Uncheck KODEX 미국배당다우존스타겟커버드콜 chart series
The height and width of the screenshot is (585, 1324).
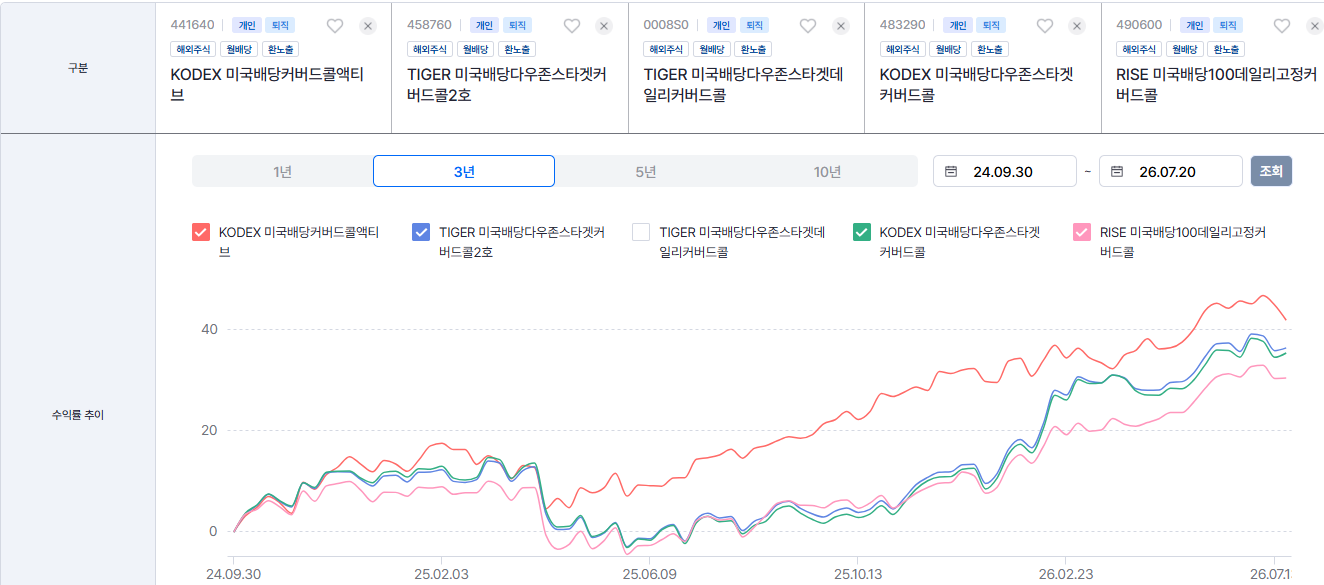(861, 232)
